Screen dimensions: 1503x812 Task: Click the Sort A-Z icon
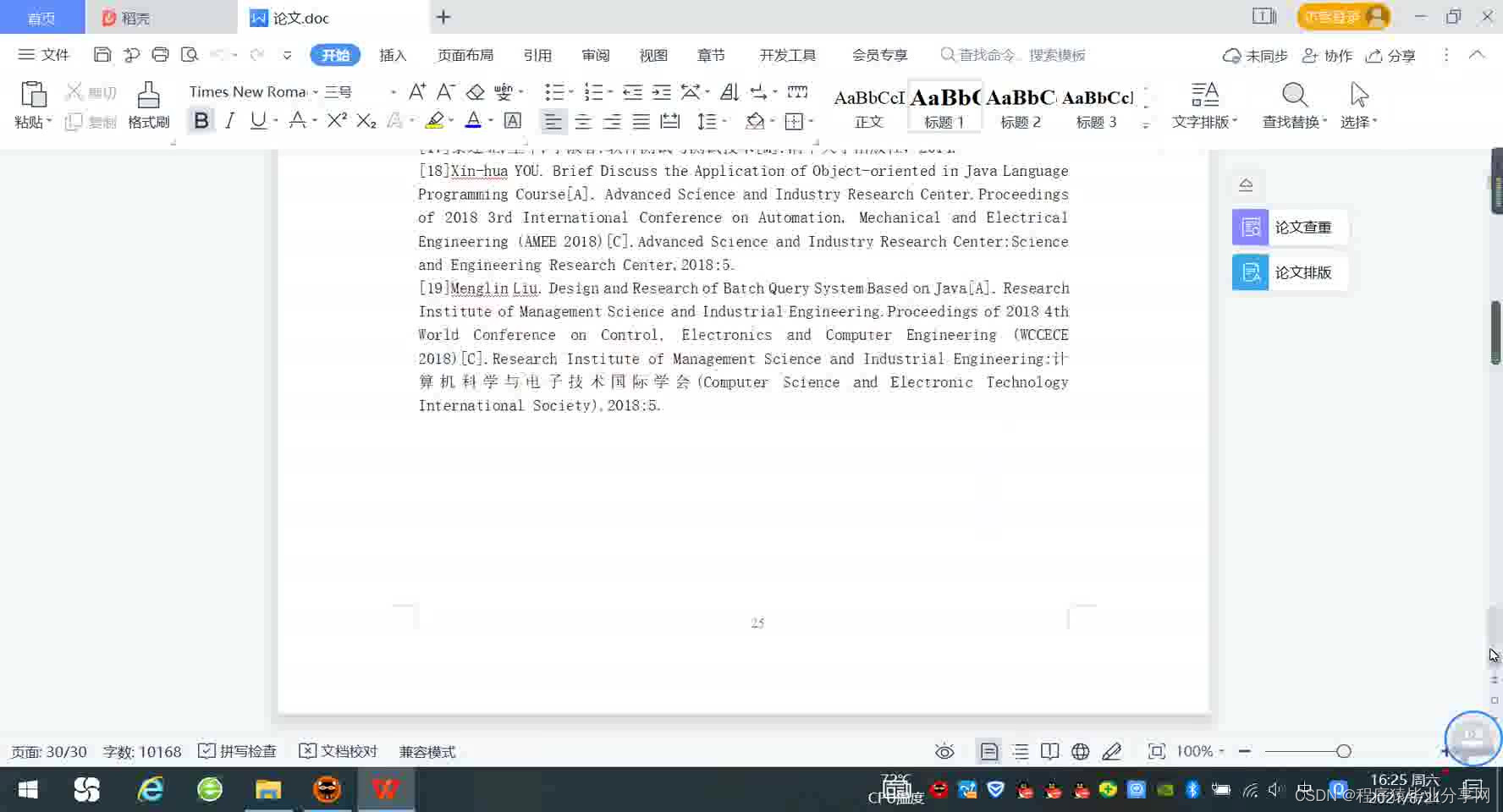[x=729, y=91]
